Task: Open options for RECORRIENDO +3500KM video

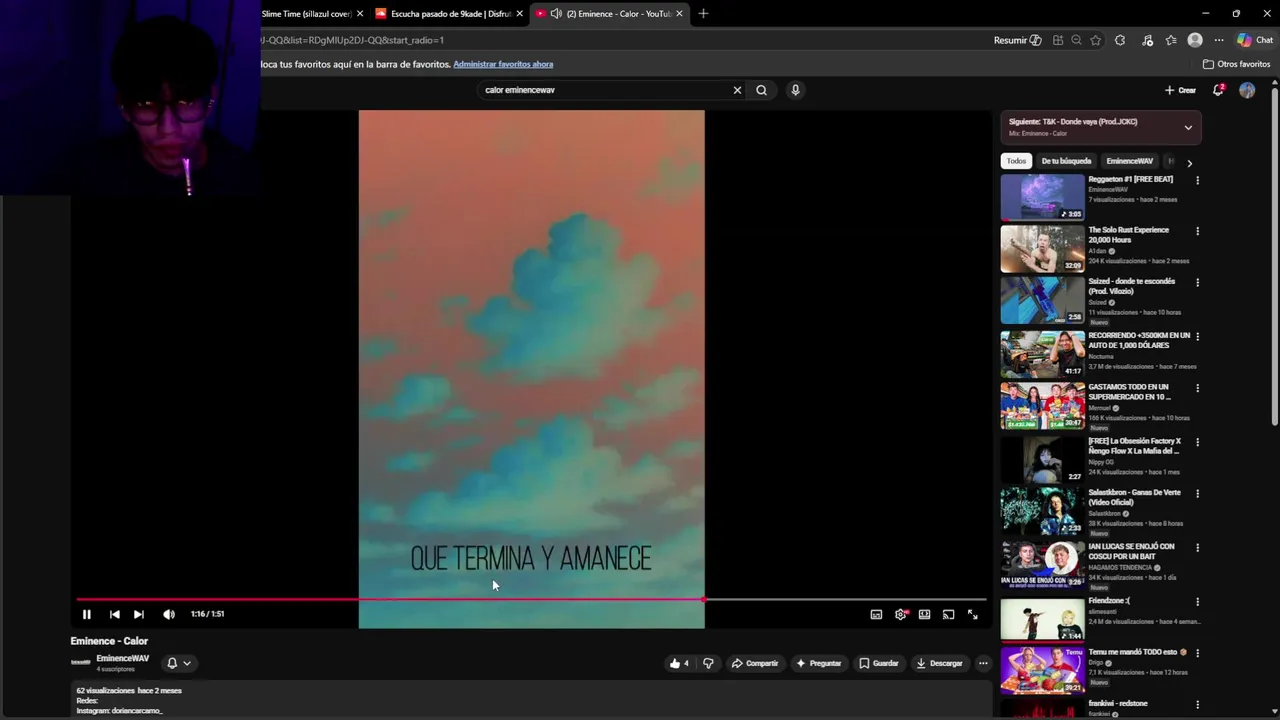Action: (1197, 337)
